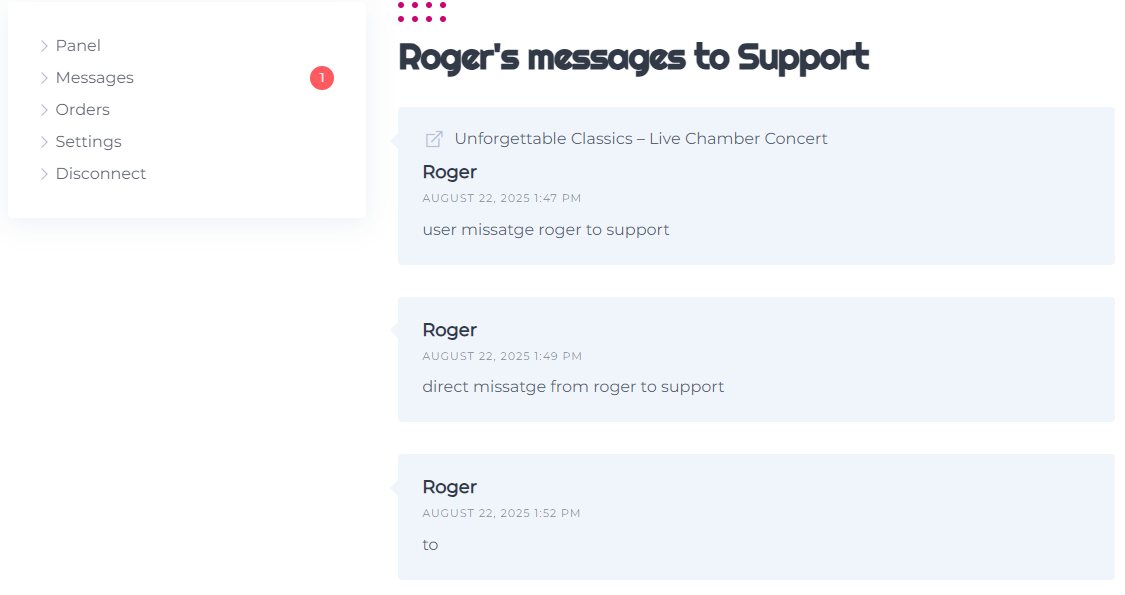1125x595 pixels.
Task: Click the red unread badge on Messages
Action: click(322, 78)
